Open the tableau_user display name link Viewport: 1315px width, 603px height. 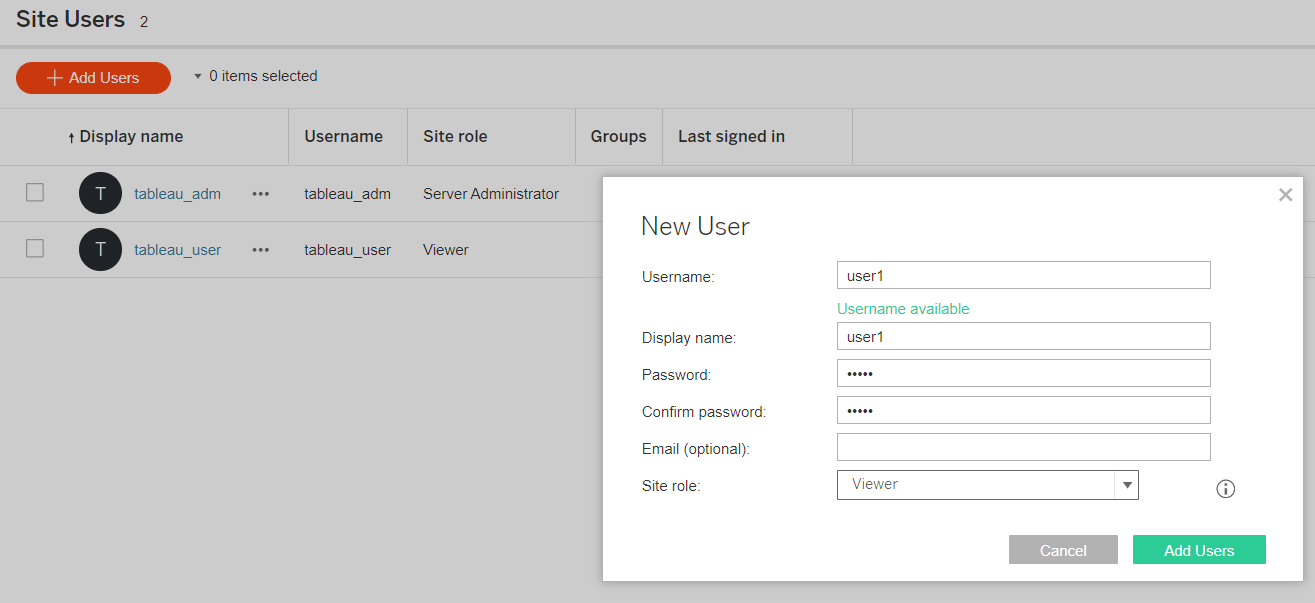pyautogui.click(x=178, y=250)
